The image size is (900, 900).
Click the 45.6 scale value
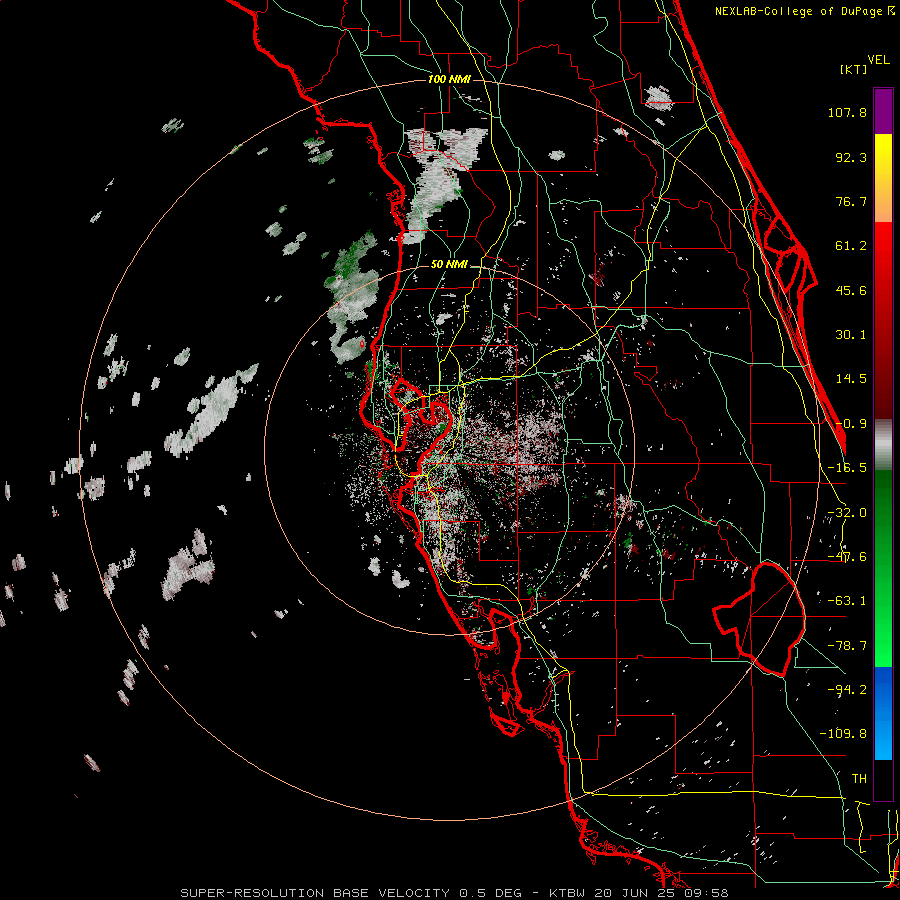point(851,290)
